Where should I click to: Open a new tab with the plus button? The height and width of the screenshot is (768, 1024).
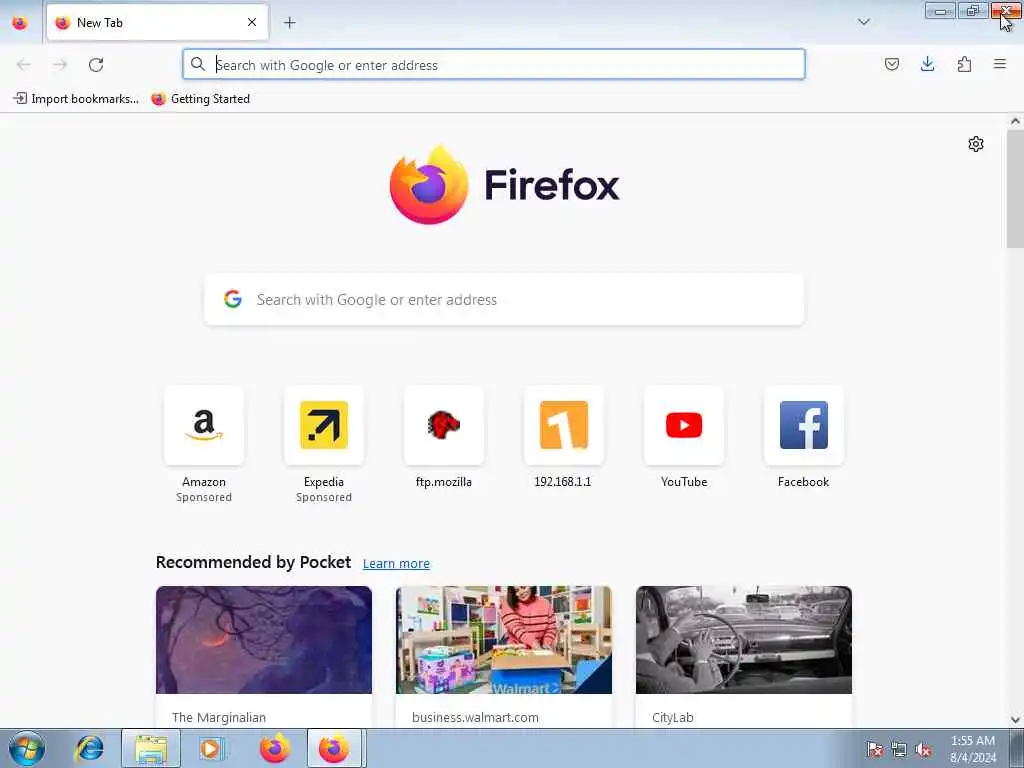pyautogui.click(x=289, y=23)
